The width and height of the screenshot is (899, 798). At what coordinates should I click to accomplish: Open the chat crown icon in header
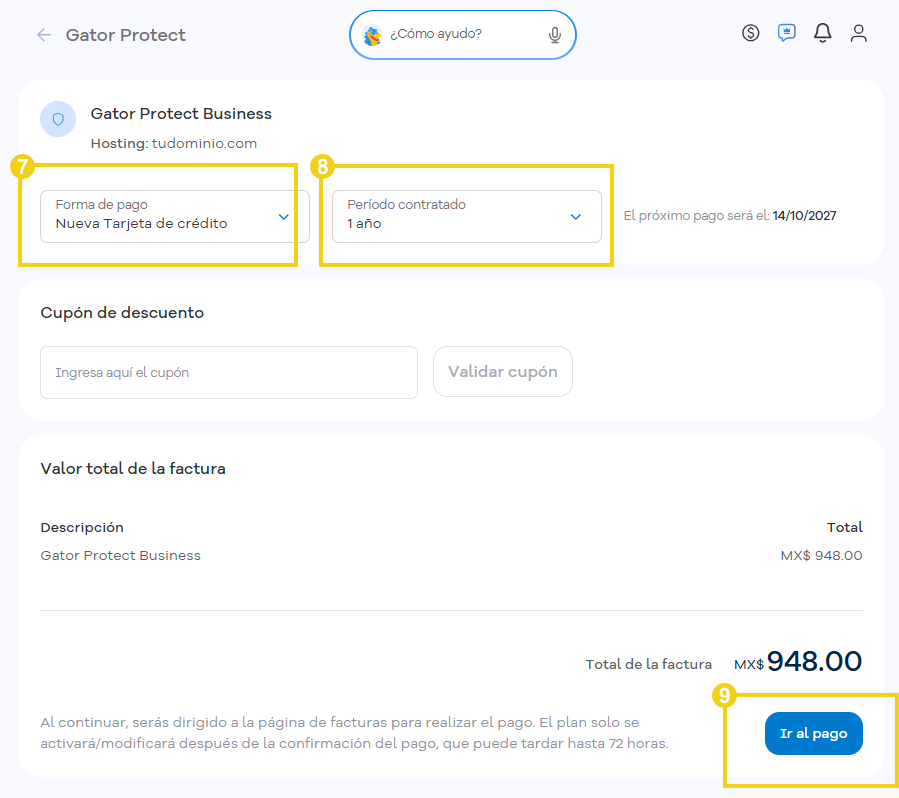coord(786,33)
